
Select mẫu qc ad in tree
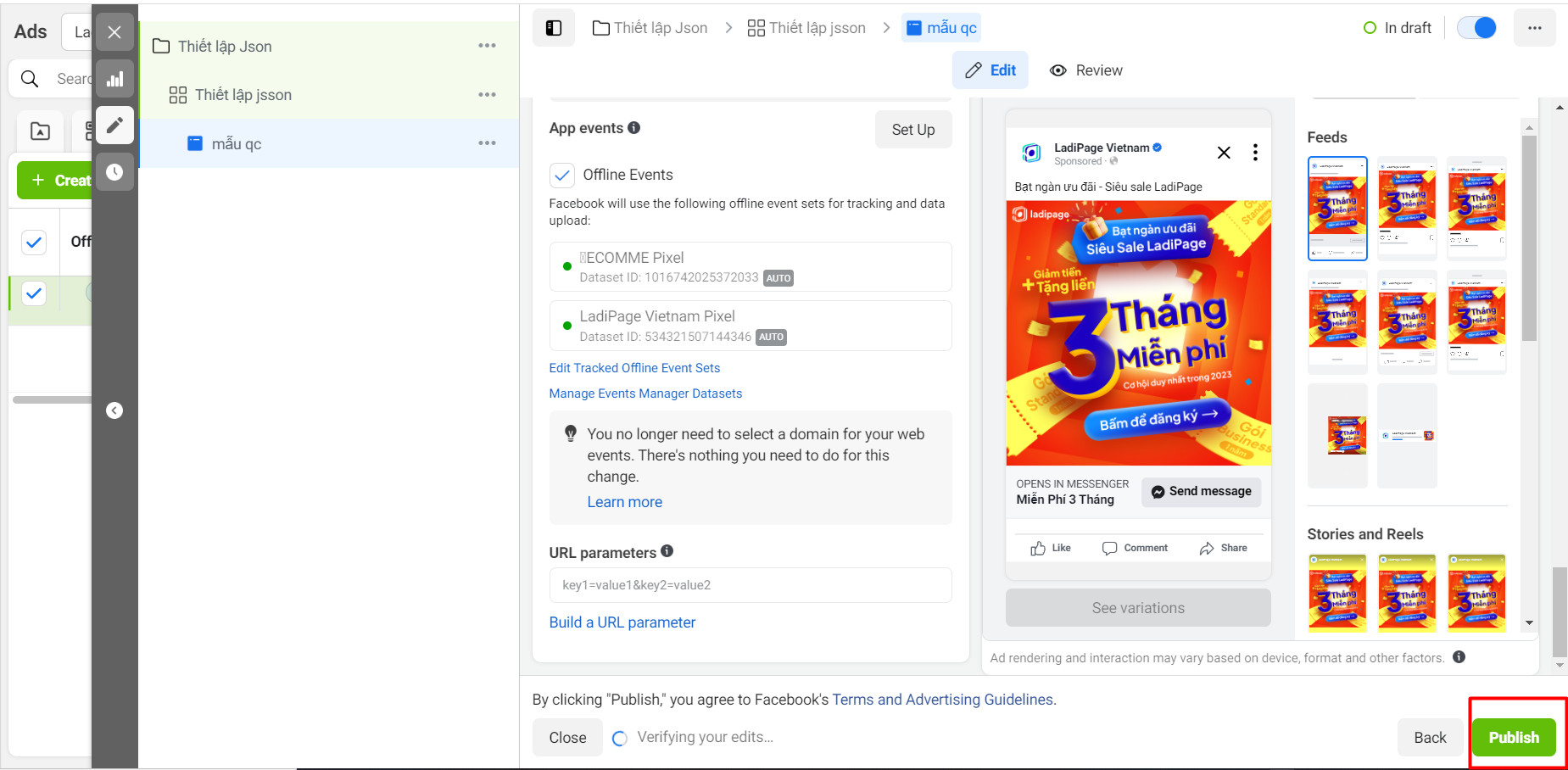328,143
